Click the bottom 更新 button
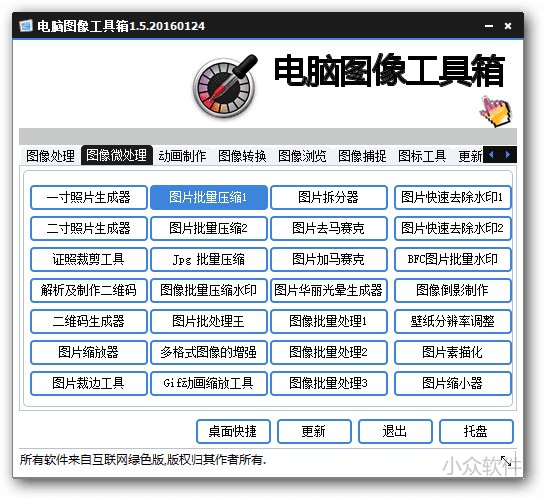The height and width of the screenshot is (499, 544). tap(314, 431)
